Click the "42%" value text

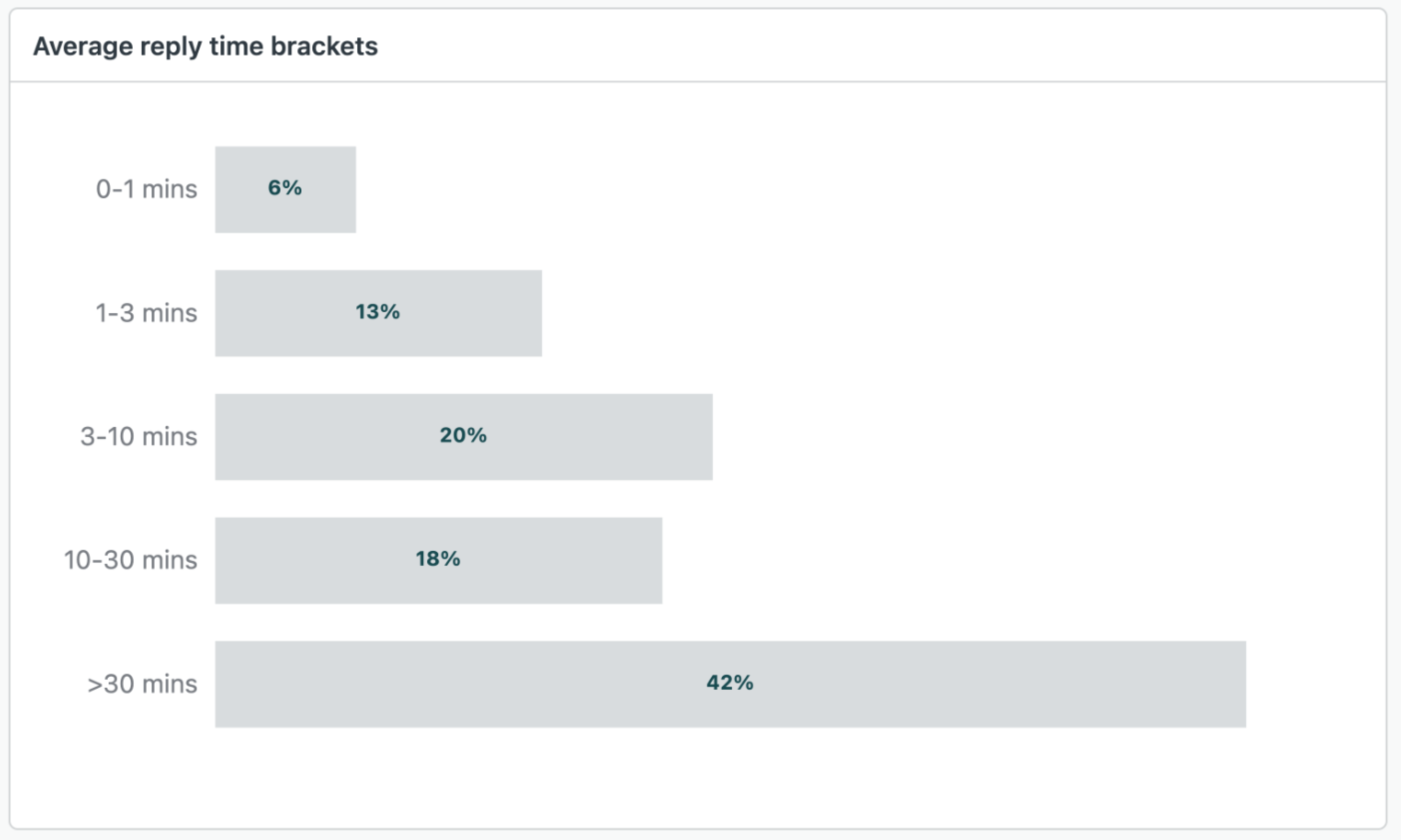pos(729,683)
